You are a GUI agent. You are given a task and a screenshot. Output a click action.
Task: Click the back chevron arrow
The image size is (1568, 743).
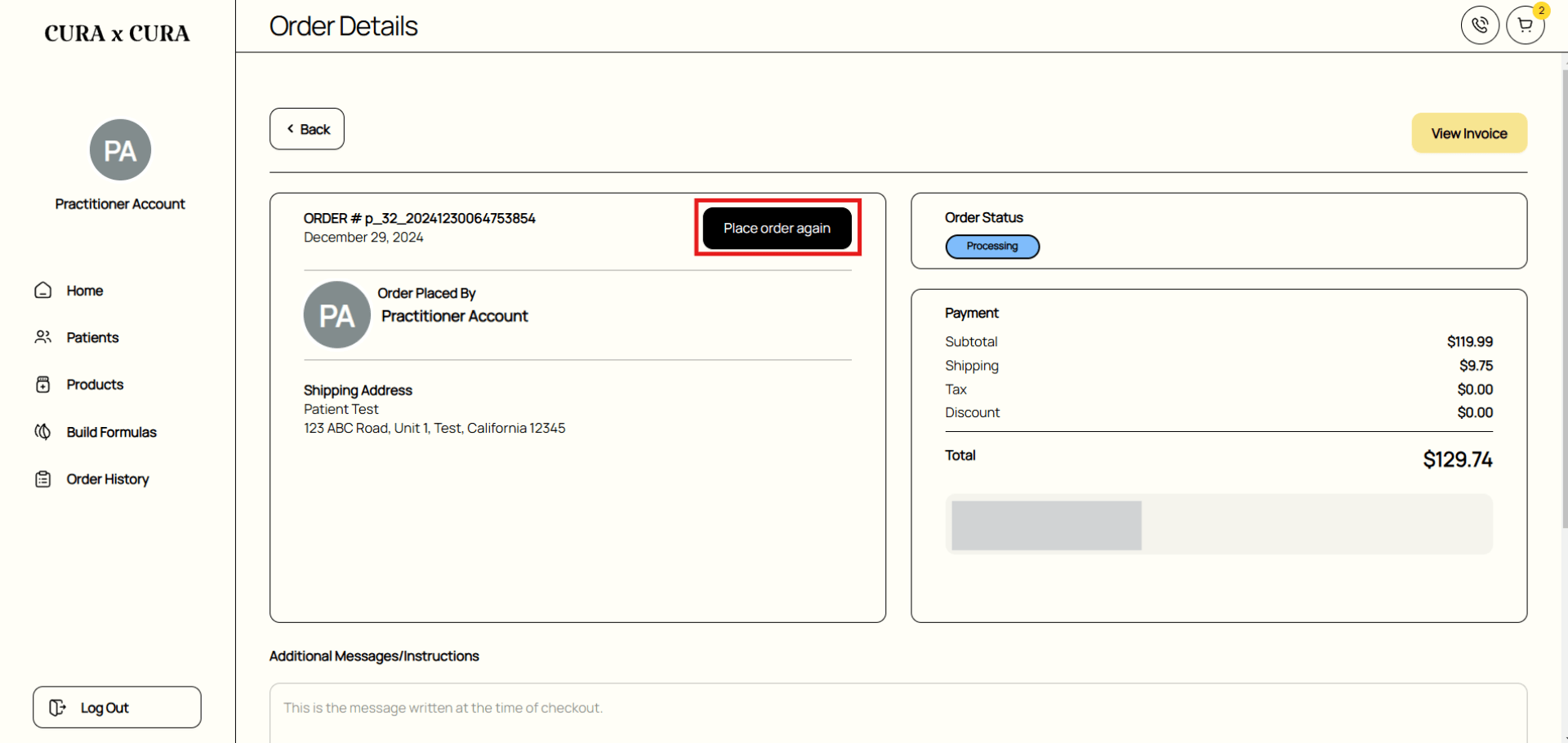(290, 129)
